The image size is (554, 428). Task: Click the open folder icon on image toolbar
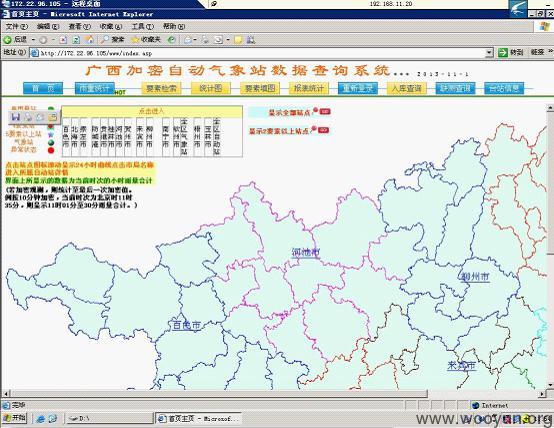coord(53,117)
